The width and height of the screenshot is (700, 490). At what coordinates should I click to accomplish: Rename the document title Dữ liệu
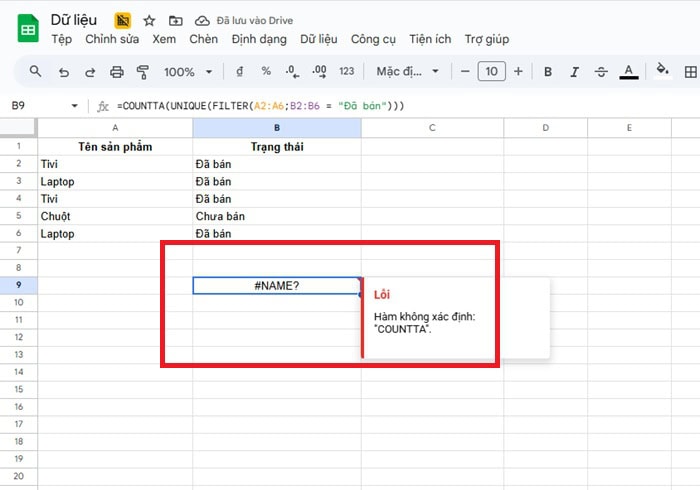[x=74, y=20]
